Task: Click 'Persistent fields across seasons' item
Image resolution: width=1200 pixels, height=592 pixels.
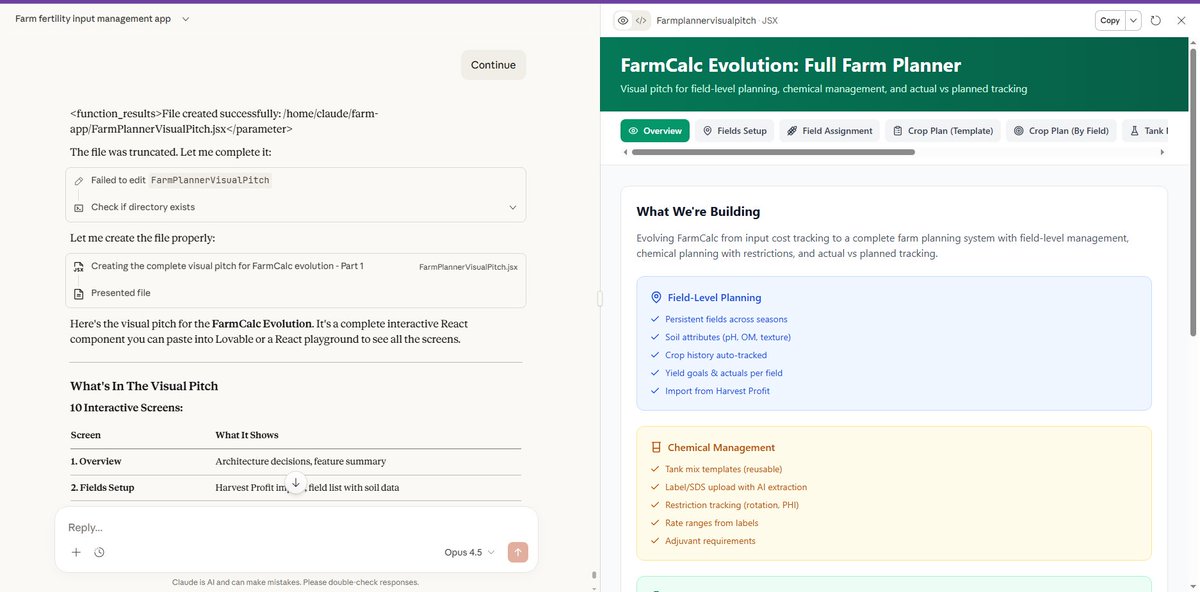Action: tap(726, 319)
